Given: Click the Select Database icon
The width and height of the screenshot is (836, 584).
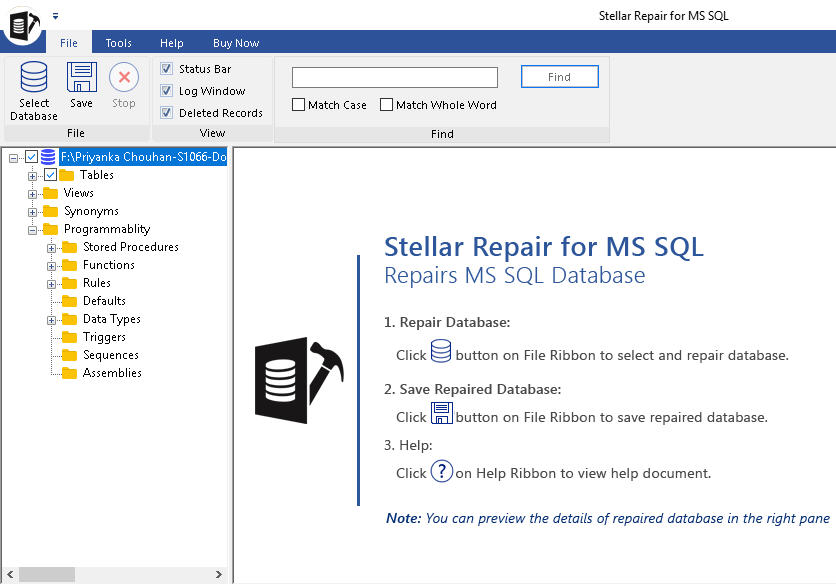Looking at the screenshot, I should click(x=34, y=77).
